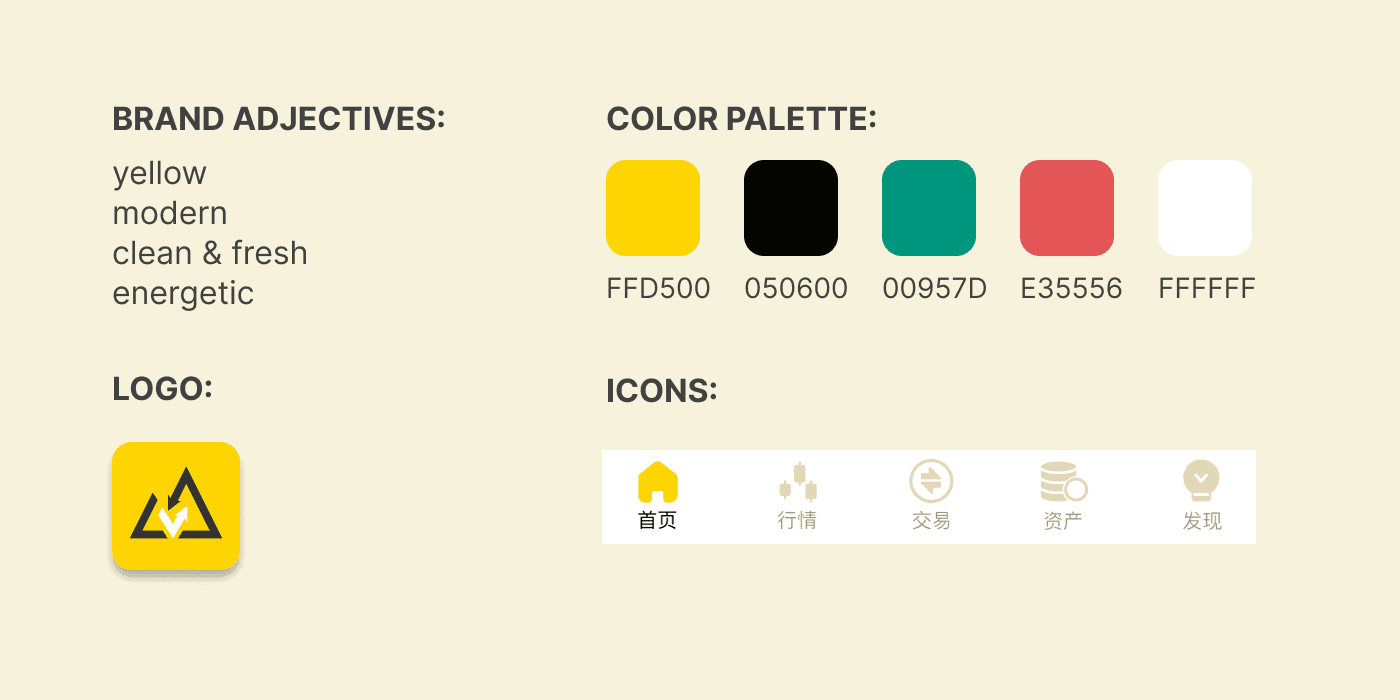Screen dimensions: 1400x700
Task: Click the BRAND ADJECTIVES heading
Action: pyautogui.click(x=279, y=119)
